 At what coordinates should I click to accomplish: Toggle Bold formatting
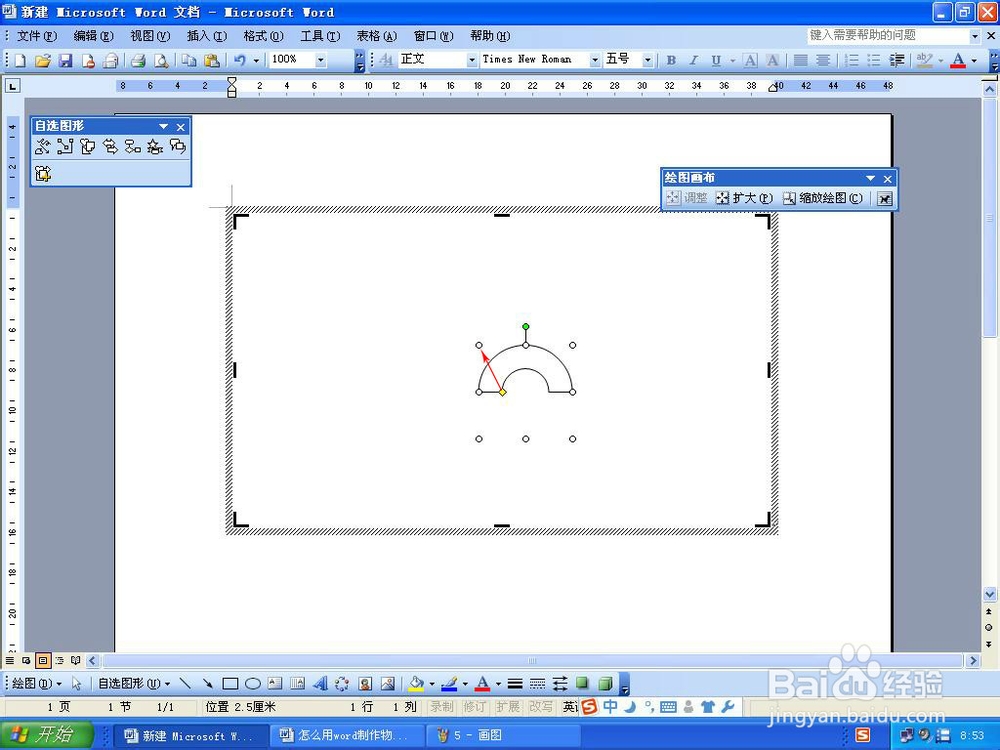click(671, 61)
